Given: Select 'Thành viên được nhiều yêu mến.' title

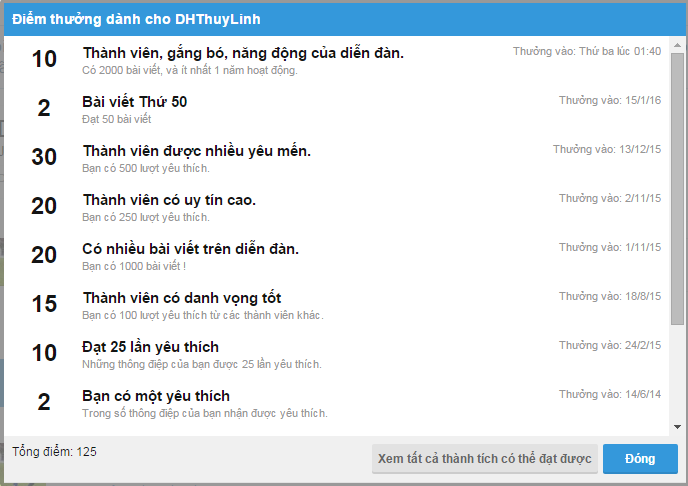Looking at the screenshot, I should pos(197,151).
